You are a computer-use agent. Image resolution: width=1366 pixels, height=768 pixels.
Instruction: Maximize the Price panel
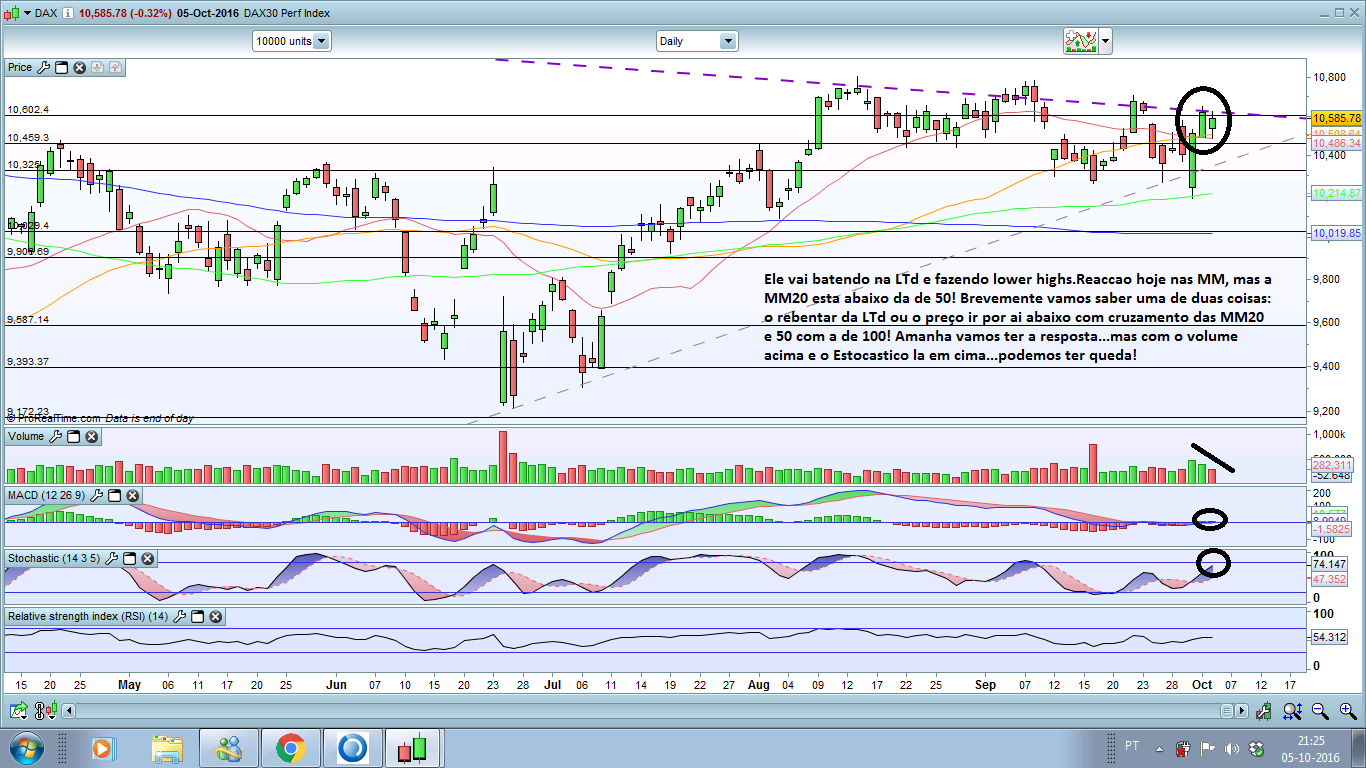pyautogui.click(x=61, y=68)
